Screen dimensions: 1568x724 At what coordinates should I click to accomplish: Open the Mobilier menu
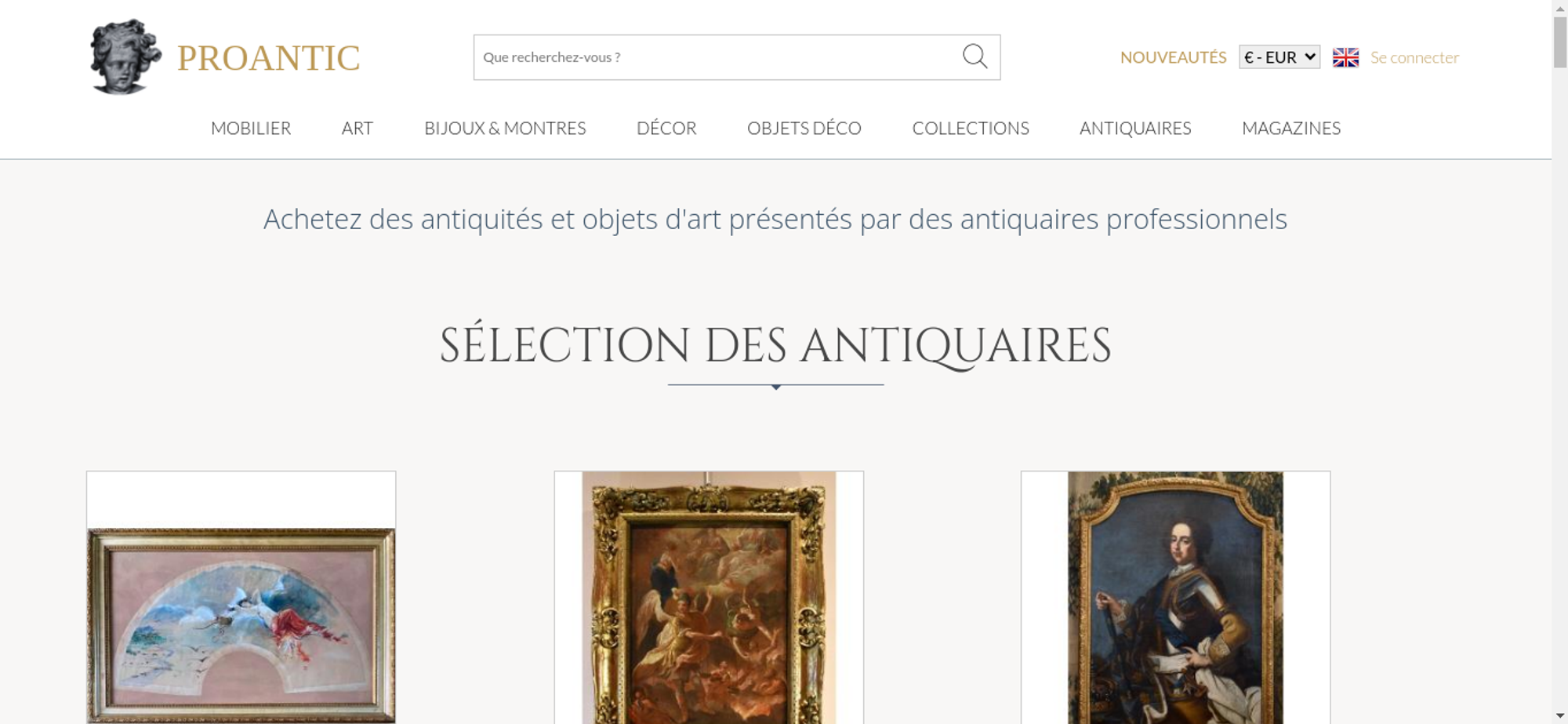click(x=251, y=128)
